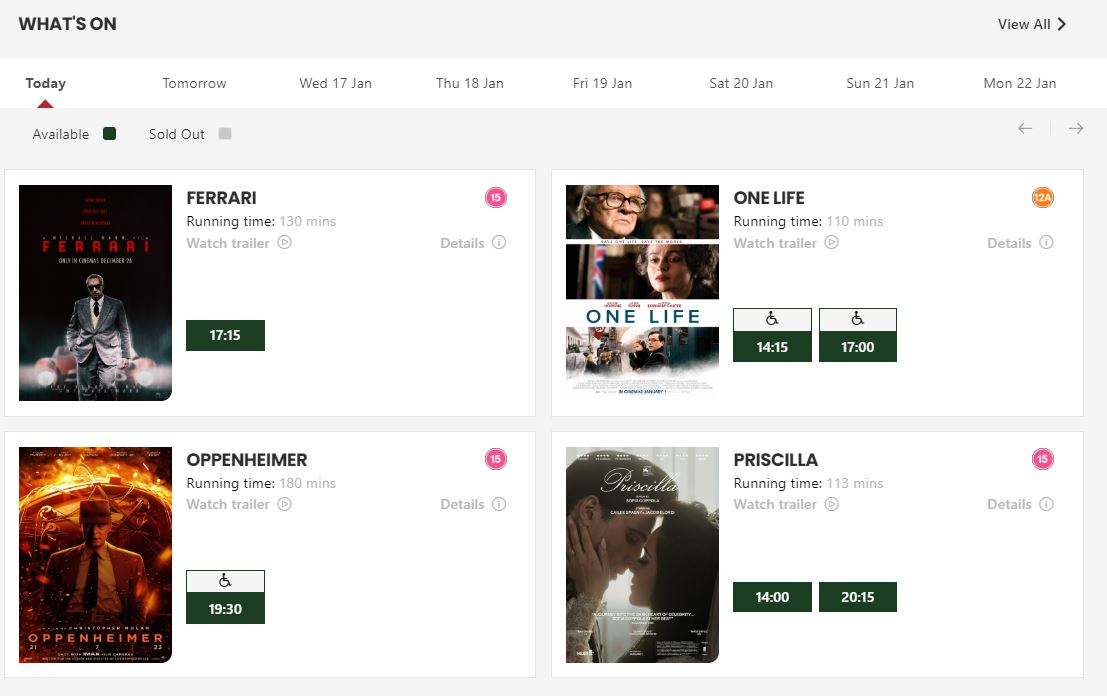Select the Sat 20 Jan tab
This screenshot has width=1107, height=696.
coord(741,83)
